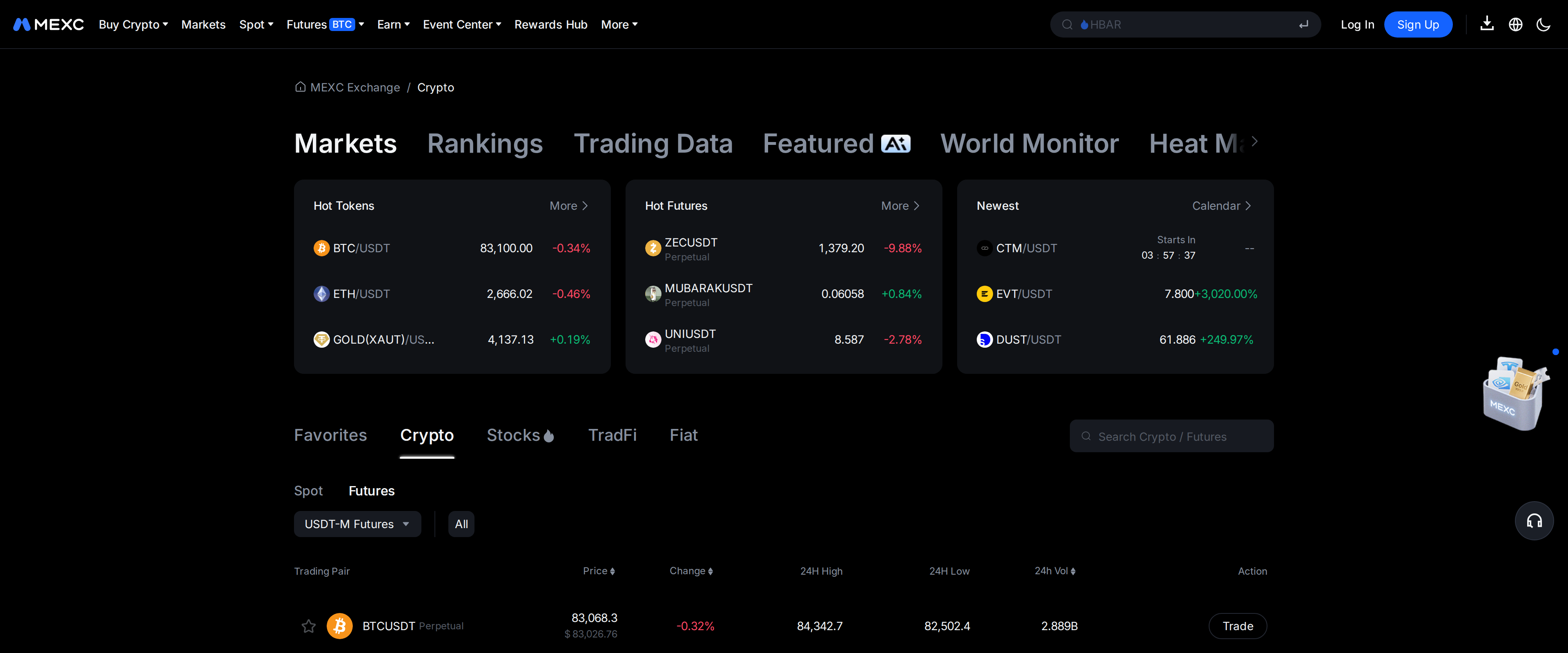Click MEXC Exchange breadcrumb link

(355, 87)
